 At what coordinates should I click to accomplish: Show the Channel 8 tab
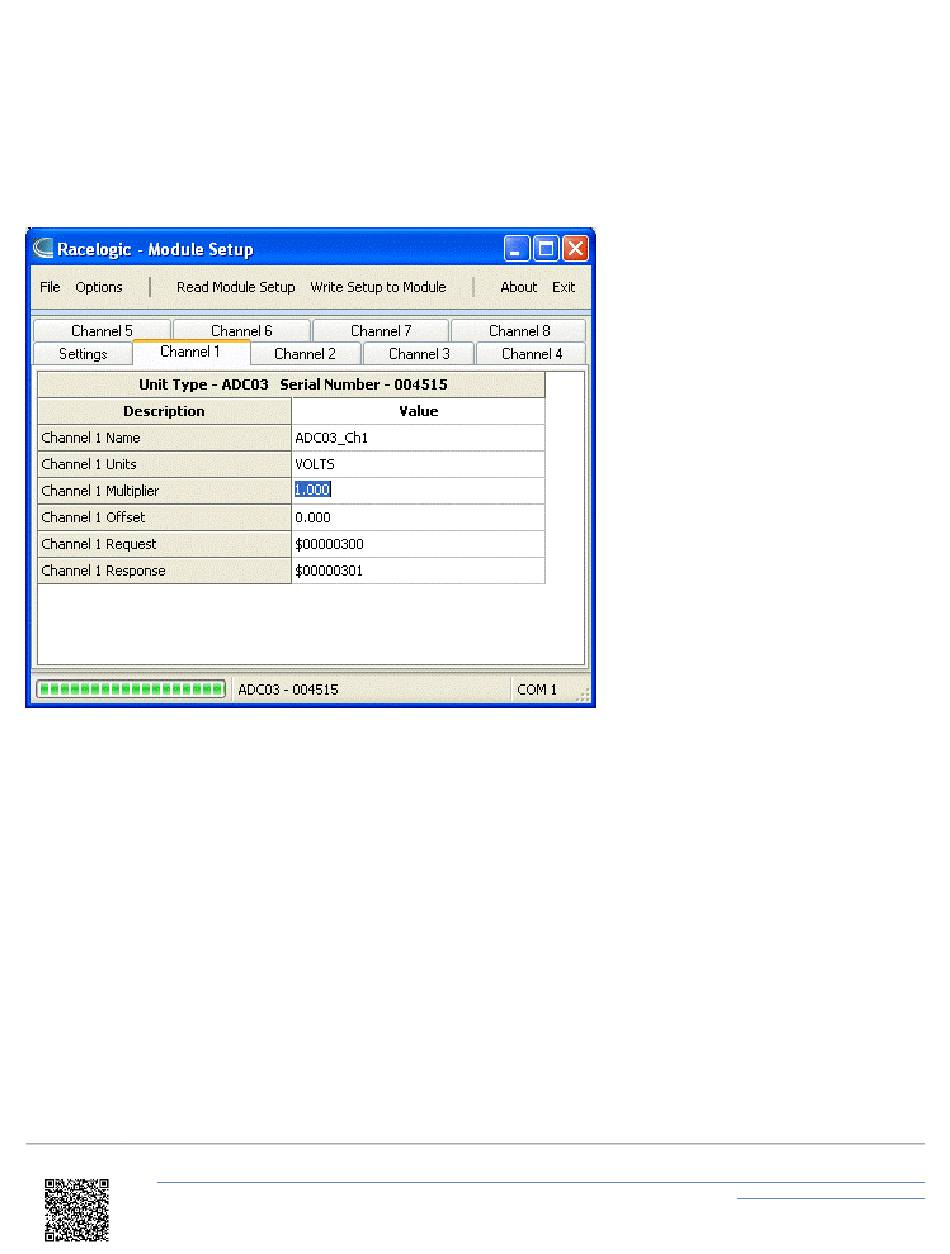click(x=519, y=331)
